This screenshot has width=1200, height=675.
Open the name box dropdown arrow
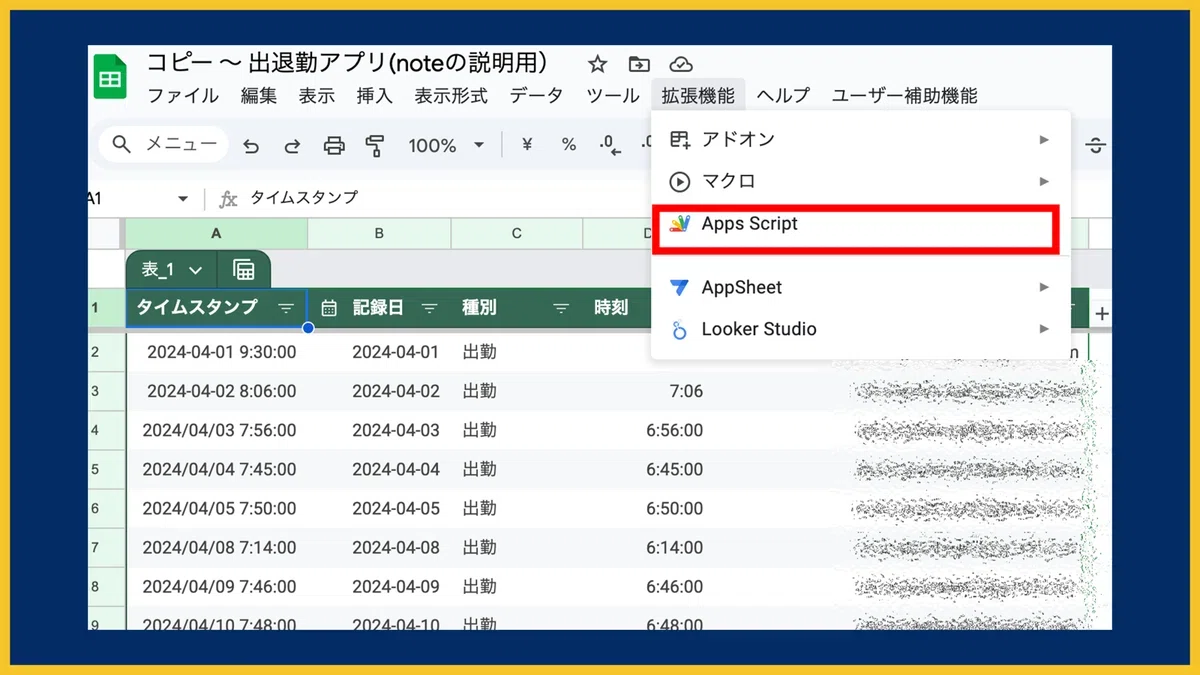183,199
